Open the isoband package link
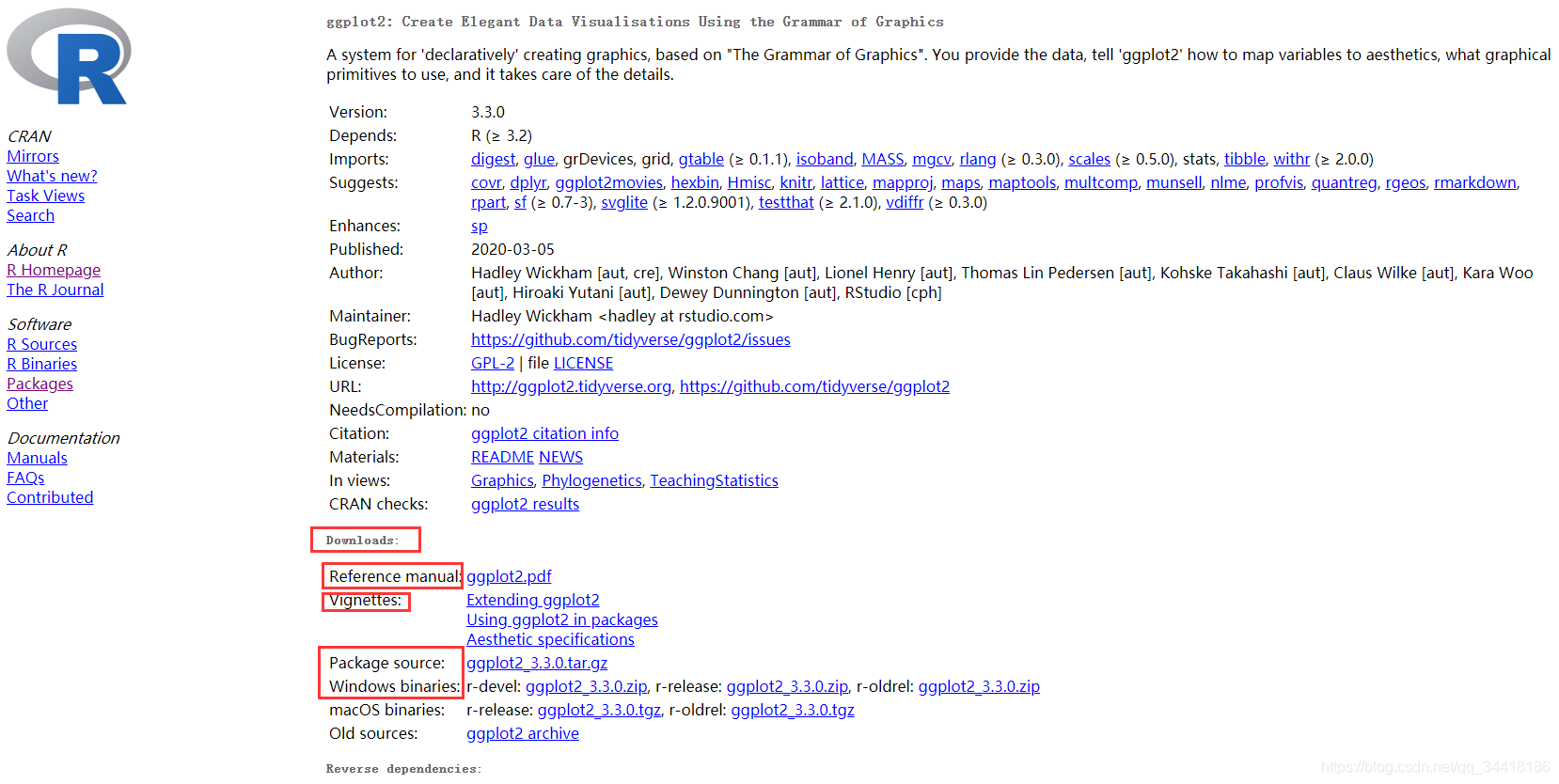1559x784 pixels. [825, 159]
